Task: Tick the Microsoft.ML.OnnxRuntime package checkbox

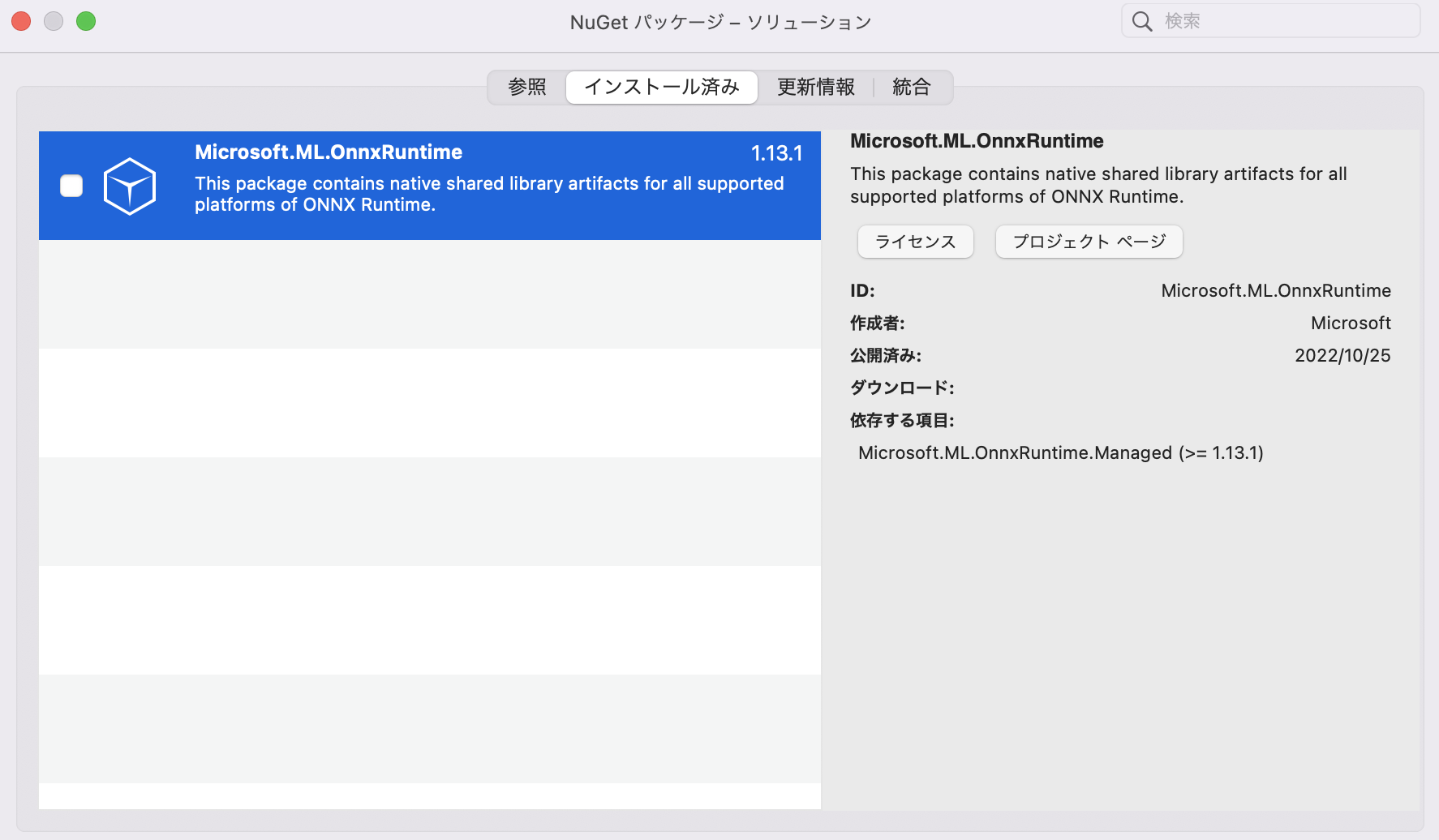Action: point(71,186)
